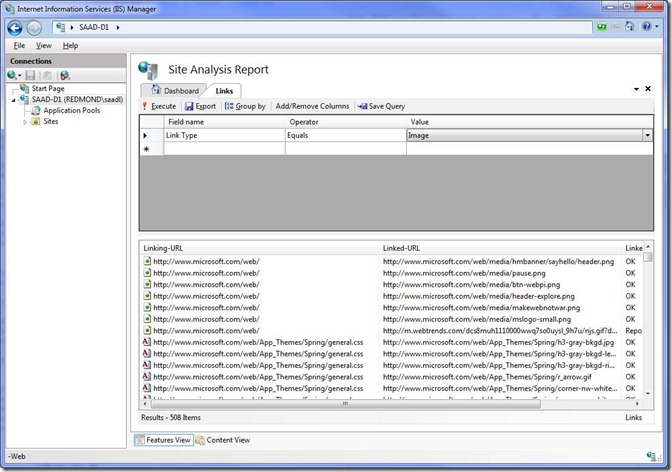Click the green refresh icon in address bar

(x=602, y=27)
